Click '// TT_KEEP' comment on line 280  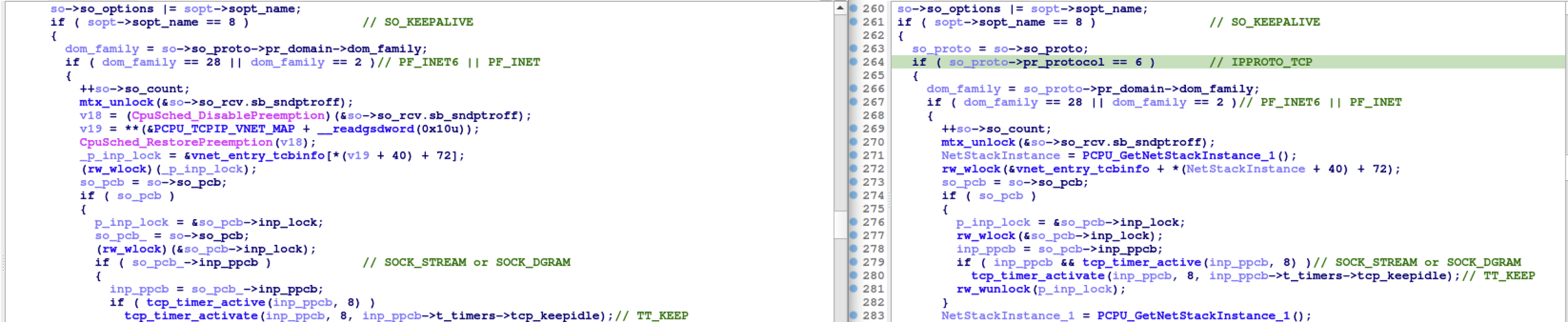point(1499,276)
